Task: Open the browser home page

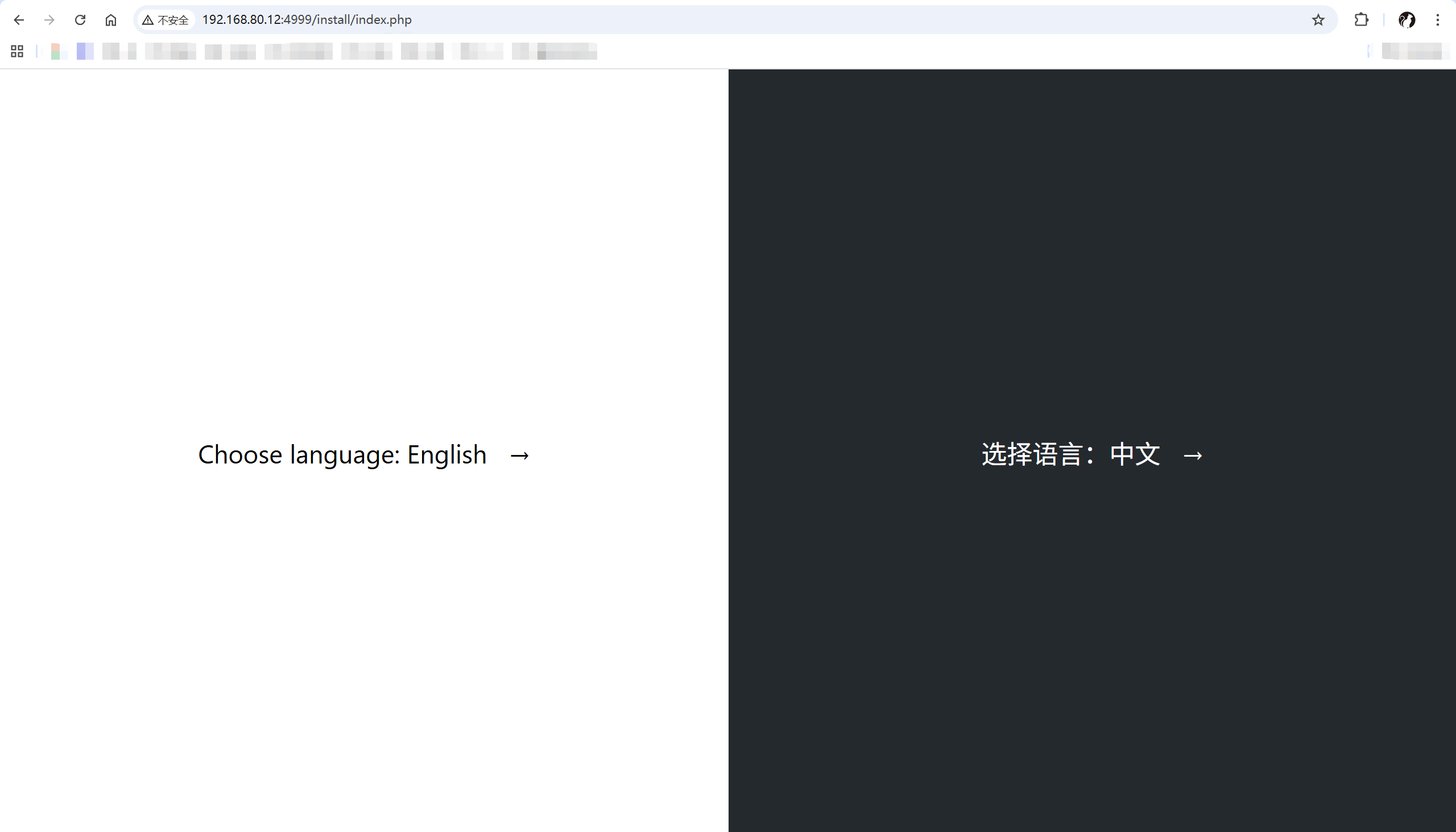Action: click(111, 20)
